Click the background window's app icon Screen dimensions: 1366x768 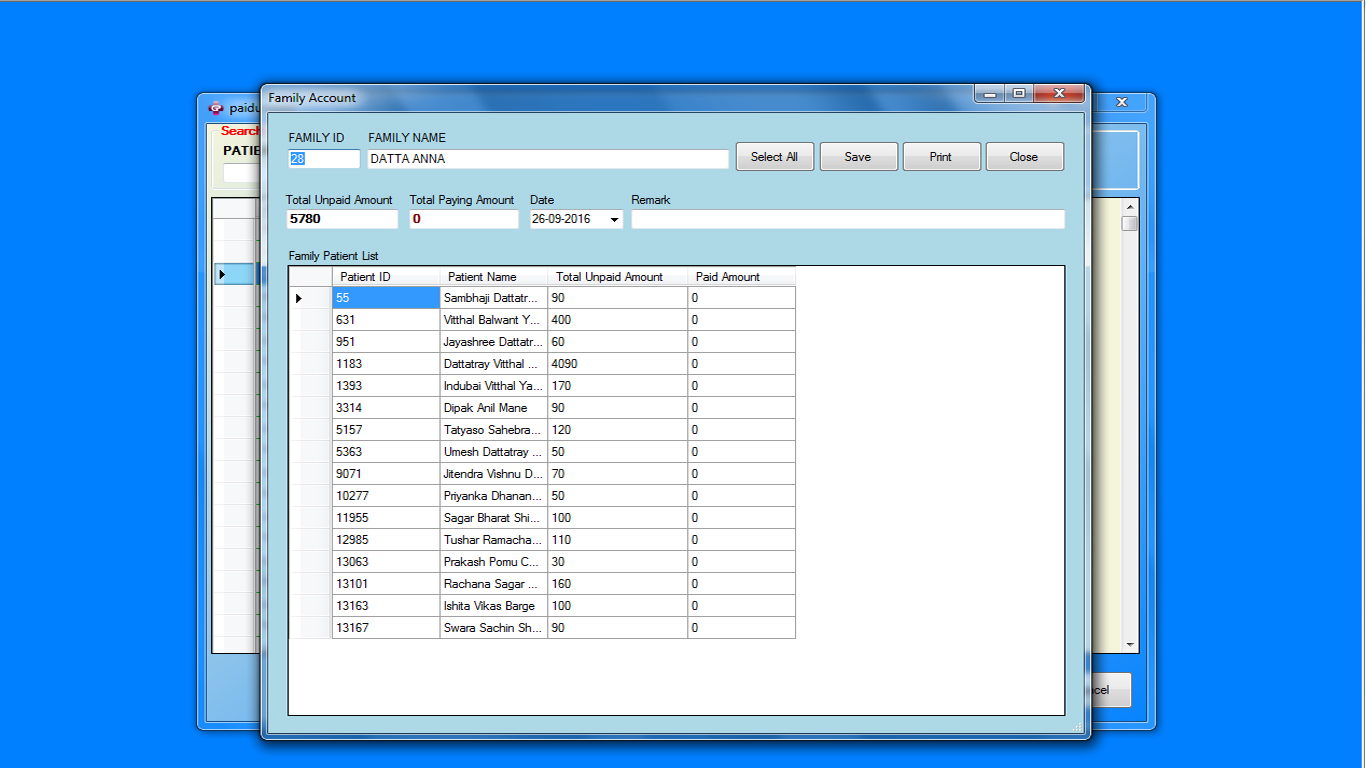pyautogui.click(x=215, y=108)
